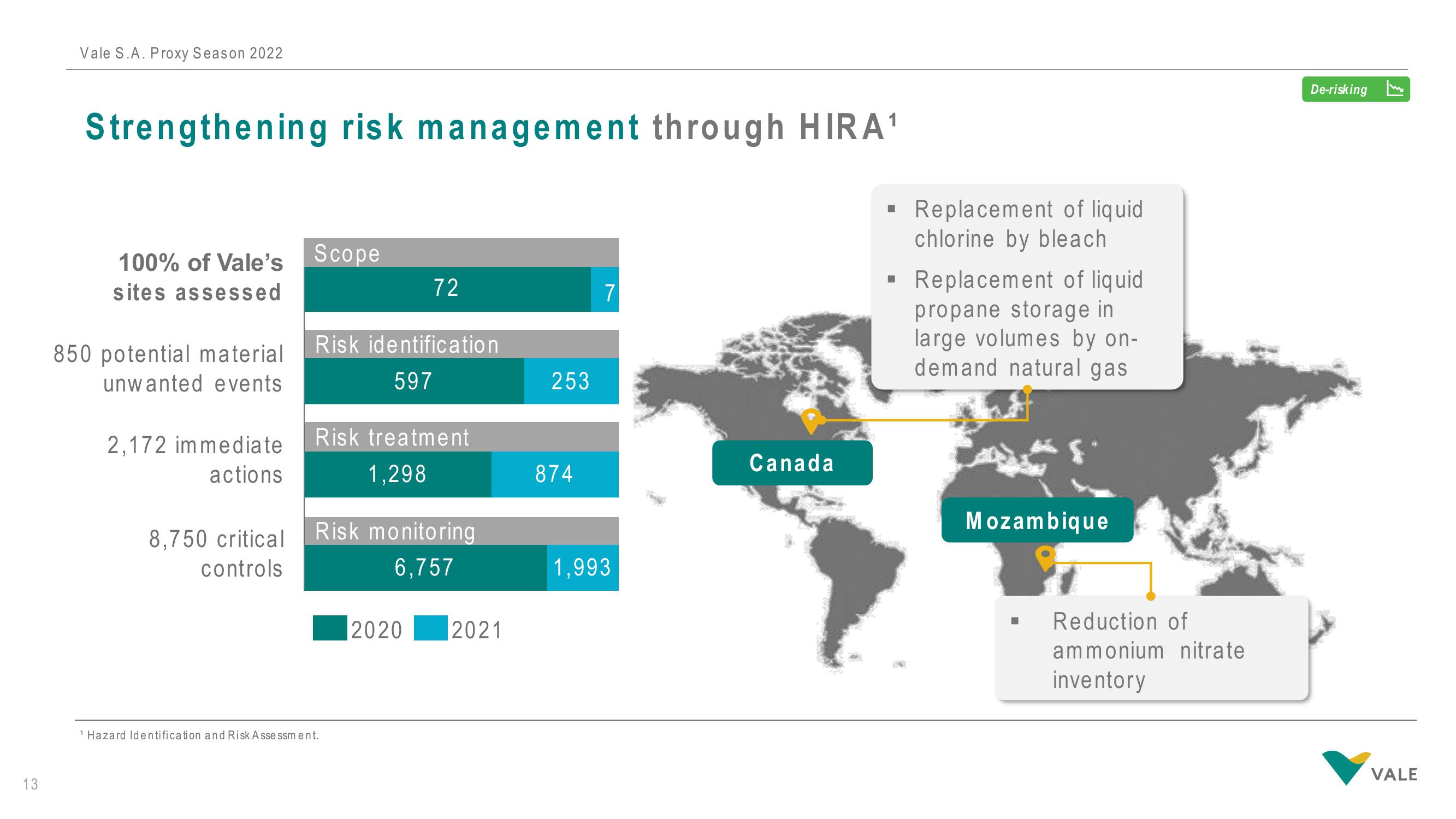Click the 2020 legend color swatch
This screenshot has width=1456, height=819.
(x=330, y=628)
